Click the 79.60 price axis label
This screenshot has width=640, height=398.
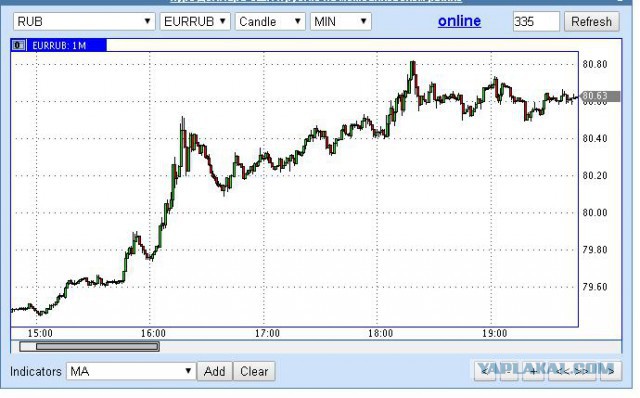point(595,287)
